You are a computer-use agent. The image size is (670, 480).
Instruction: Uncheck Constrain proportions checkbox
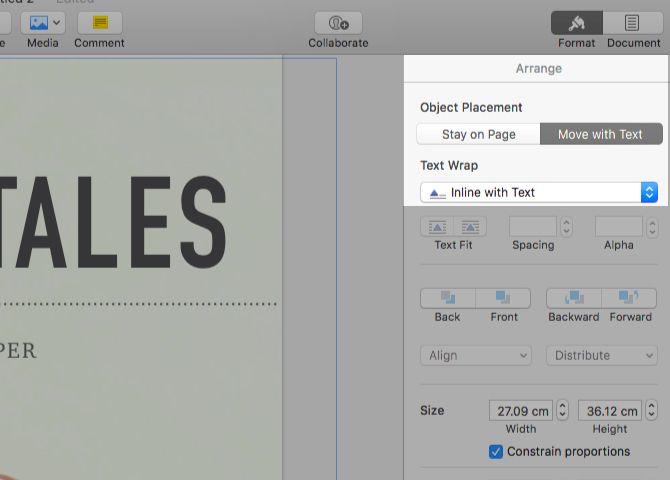[x=496, y=451]
